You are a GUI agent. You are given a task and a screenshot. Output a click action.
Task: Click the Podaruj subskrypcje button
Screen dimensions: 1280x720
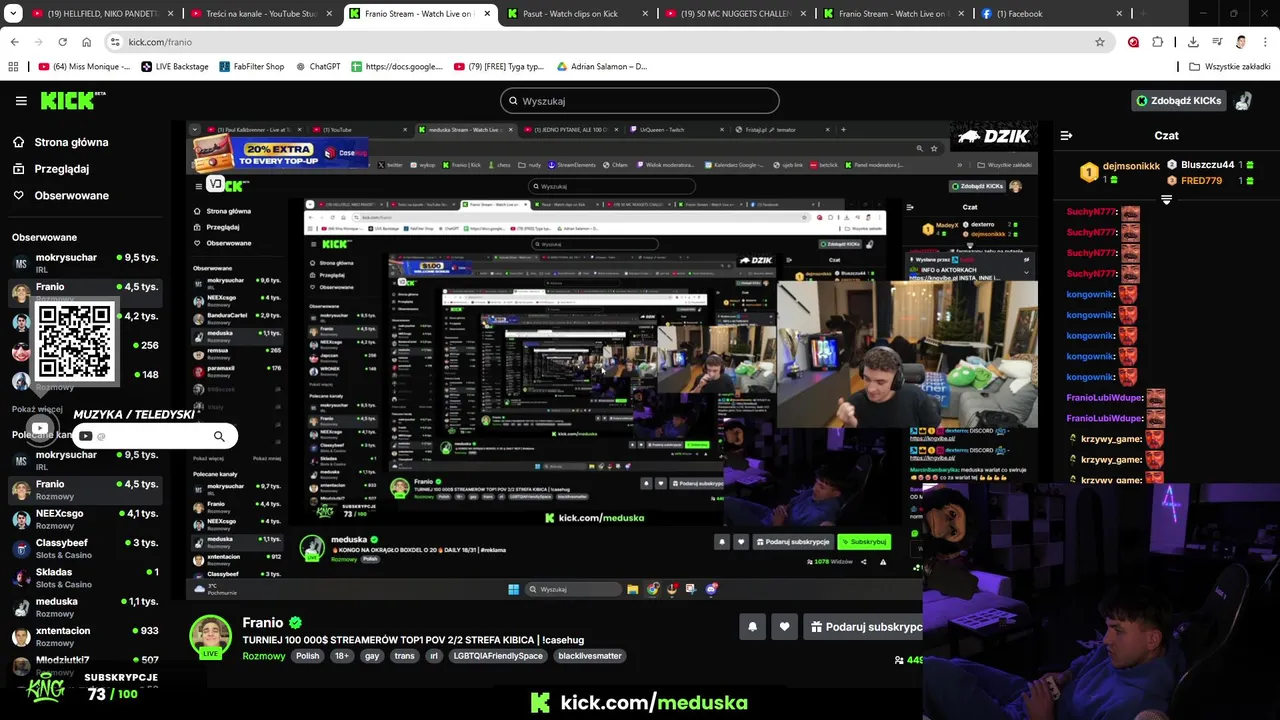tap(864, 627)
